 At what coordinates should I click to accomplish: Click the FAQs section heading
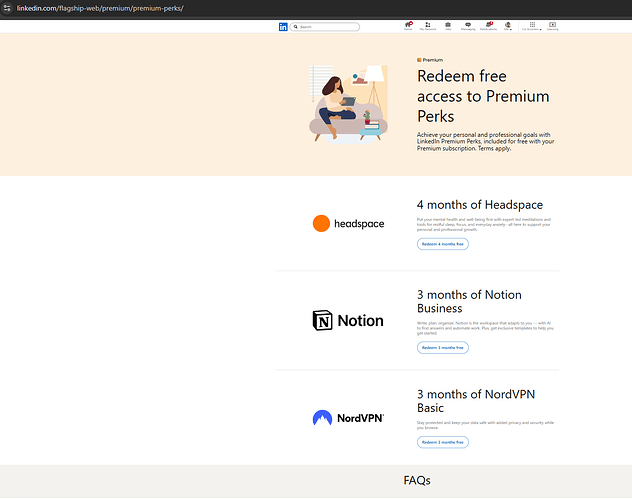(x=417, y=480)
